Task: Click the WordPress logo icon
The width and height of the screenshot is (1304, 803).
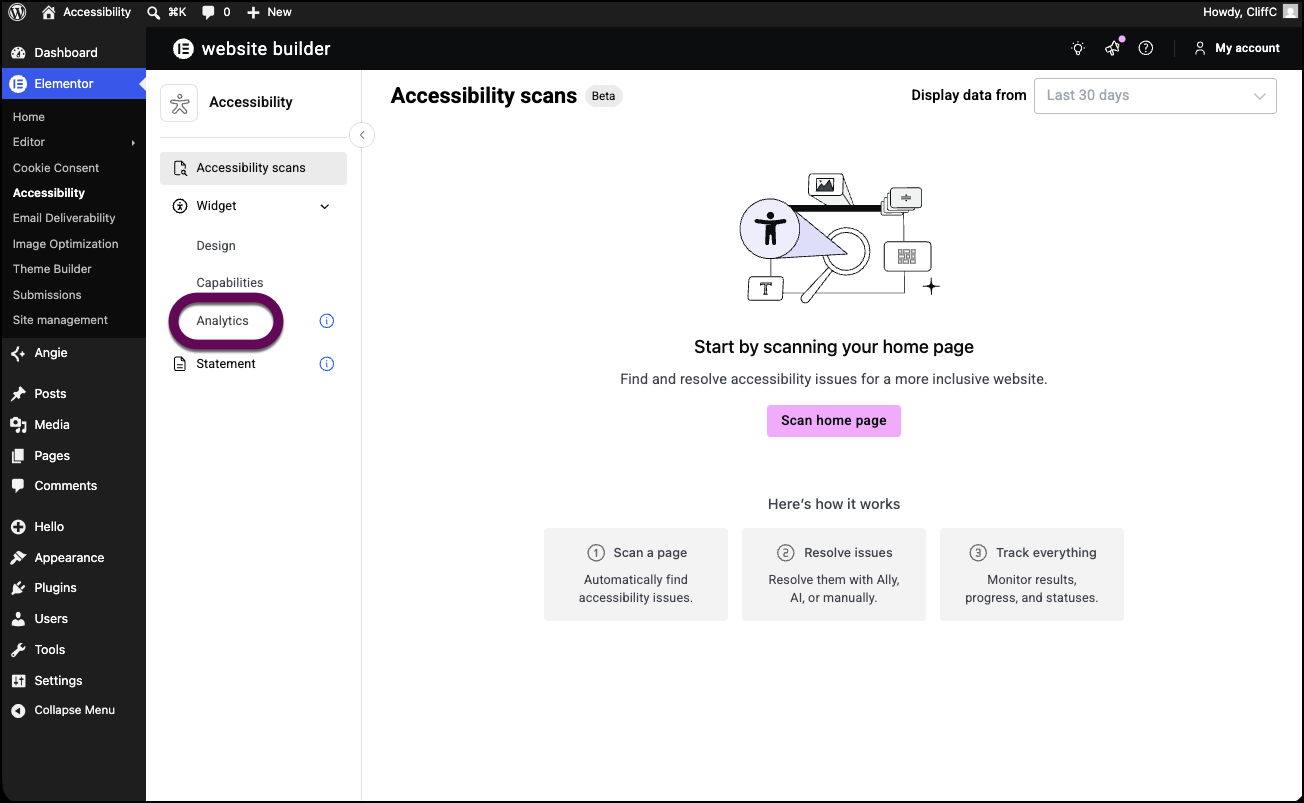Action: coord(17,12)
